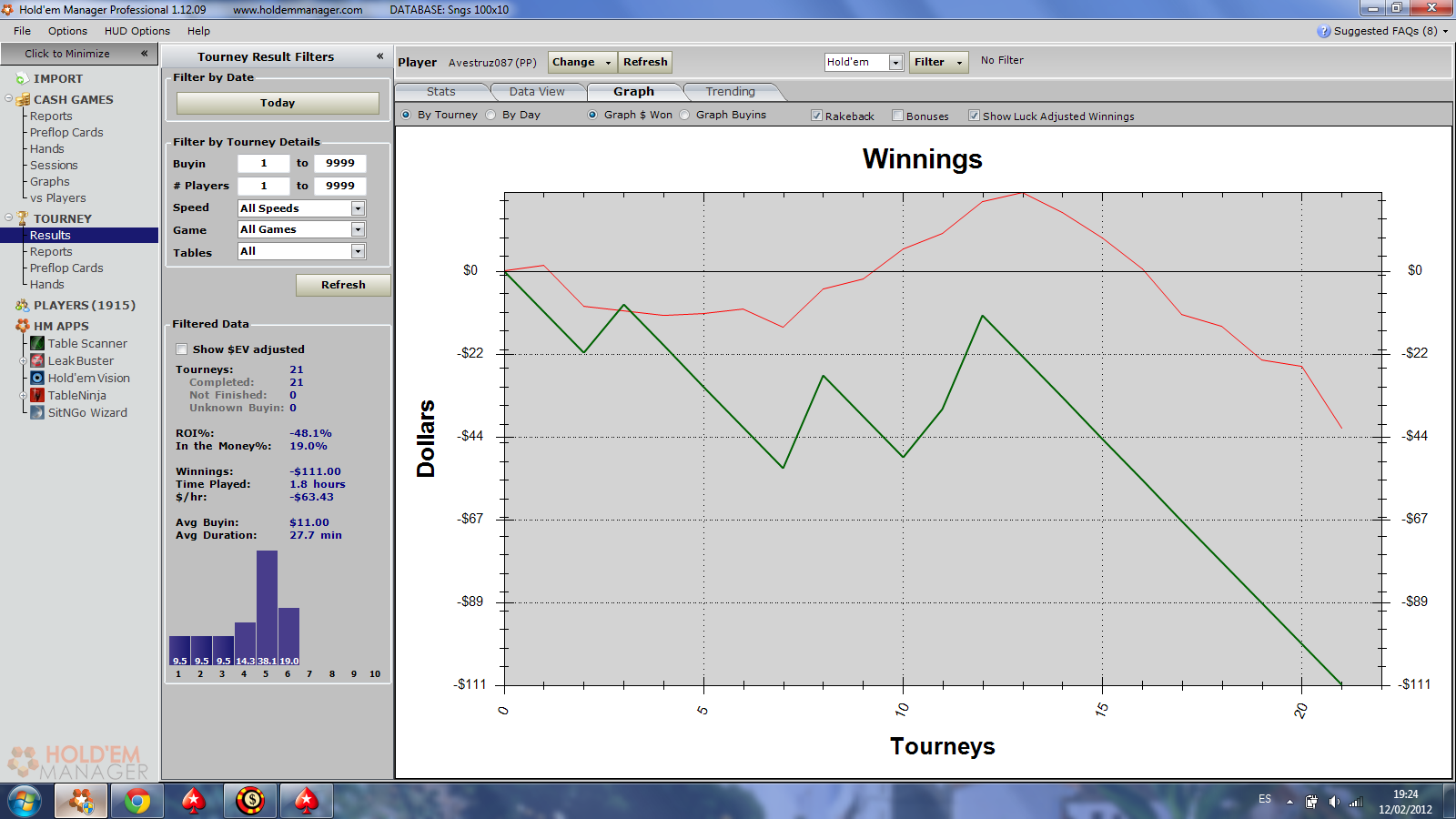Click the ES language indicator
This screenshot has height=819, width=1456.
1265,799
